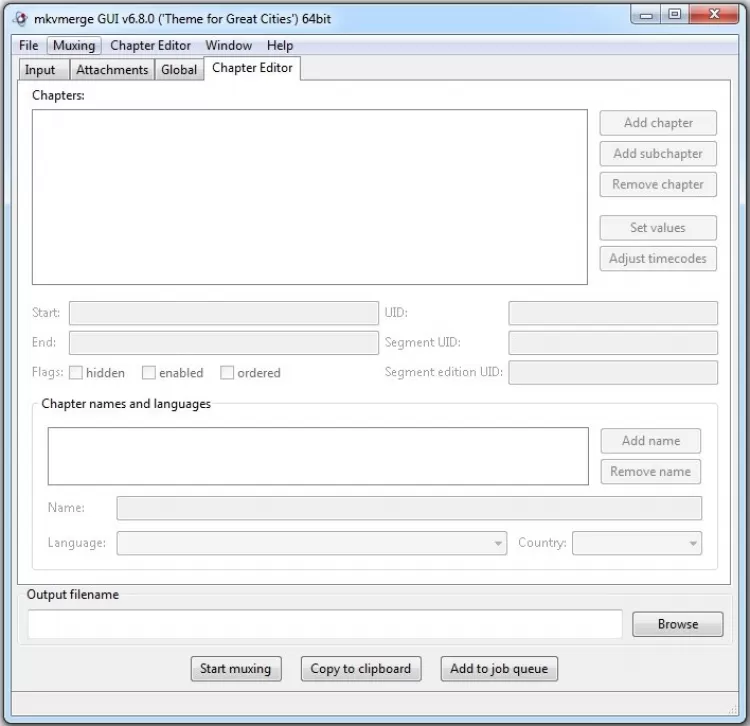This screenshot has height=726, width=750.
Task: Switch to the Attachments tab
Action: 112,70
